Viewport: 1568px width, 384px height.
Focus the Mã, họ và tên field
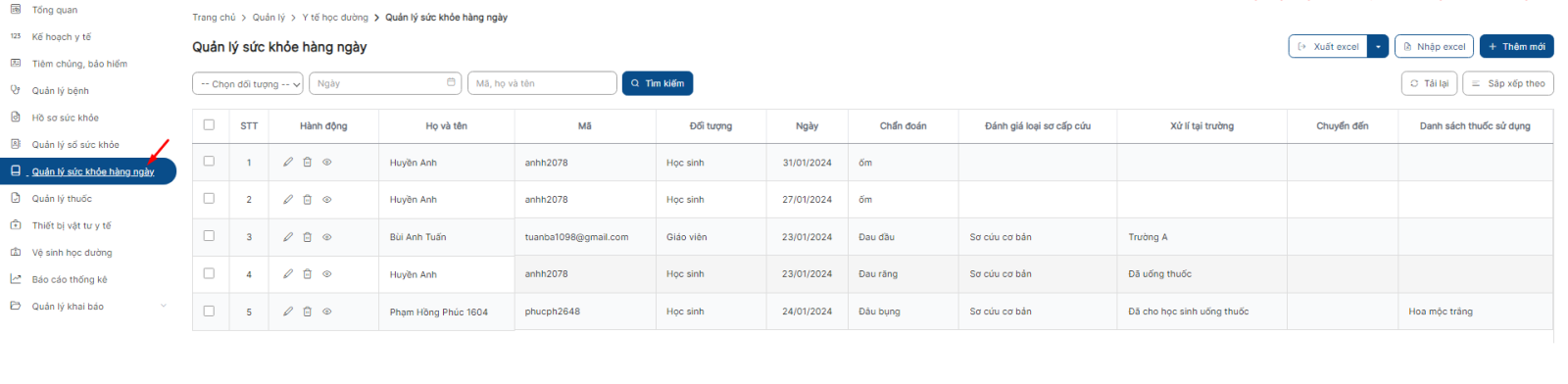point(542,83)
